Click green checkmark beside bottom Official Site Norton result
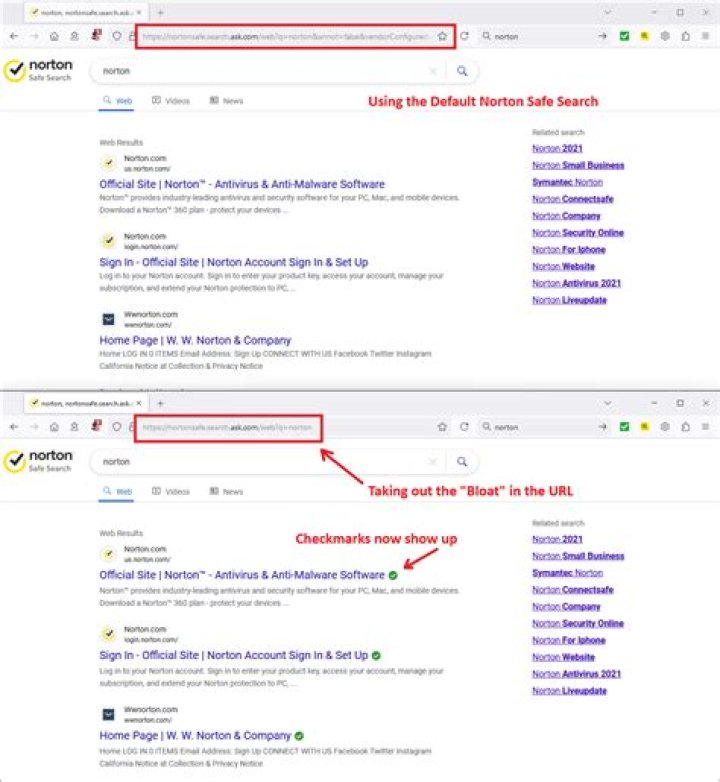720x782 pixels. tap(393, 576)
